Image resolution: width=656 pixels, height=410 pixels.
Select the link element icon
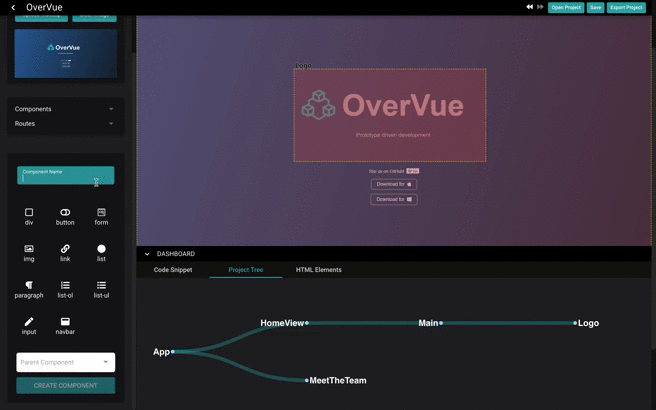(x=65, y=249)
